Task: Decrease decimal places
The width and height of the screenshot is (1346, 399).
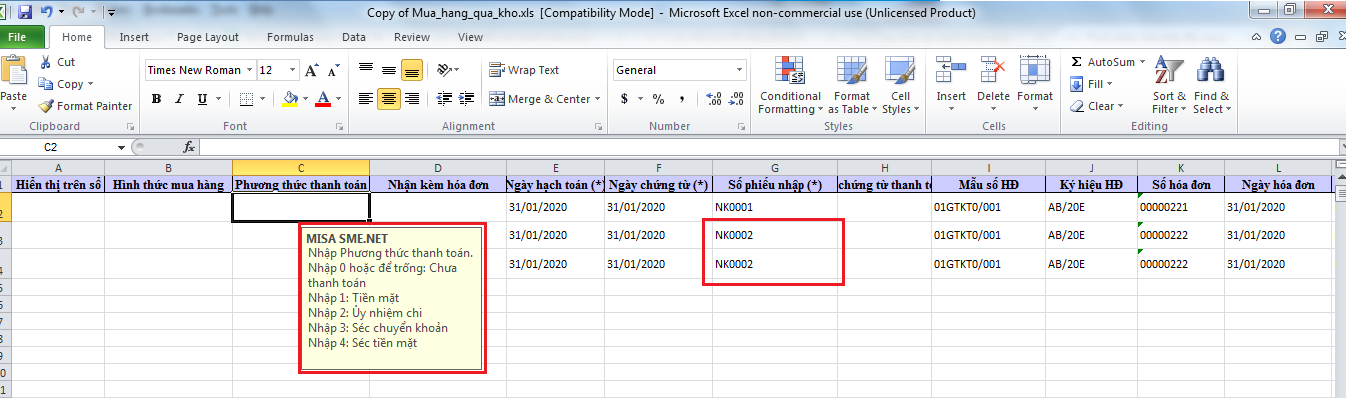Action: point(737,99)
